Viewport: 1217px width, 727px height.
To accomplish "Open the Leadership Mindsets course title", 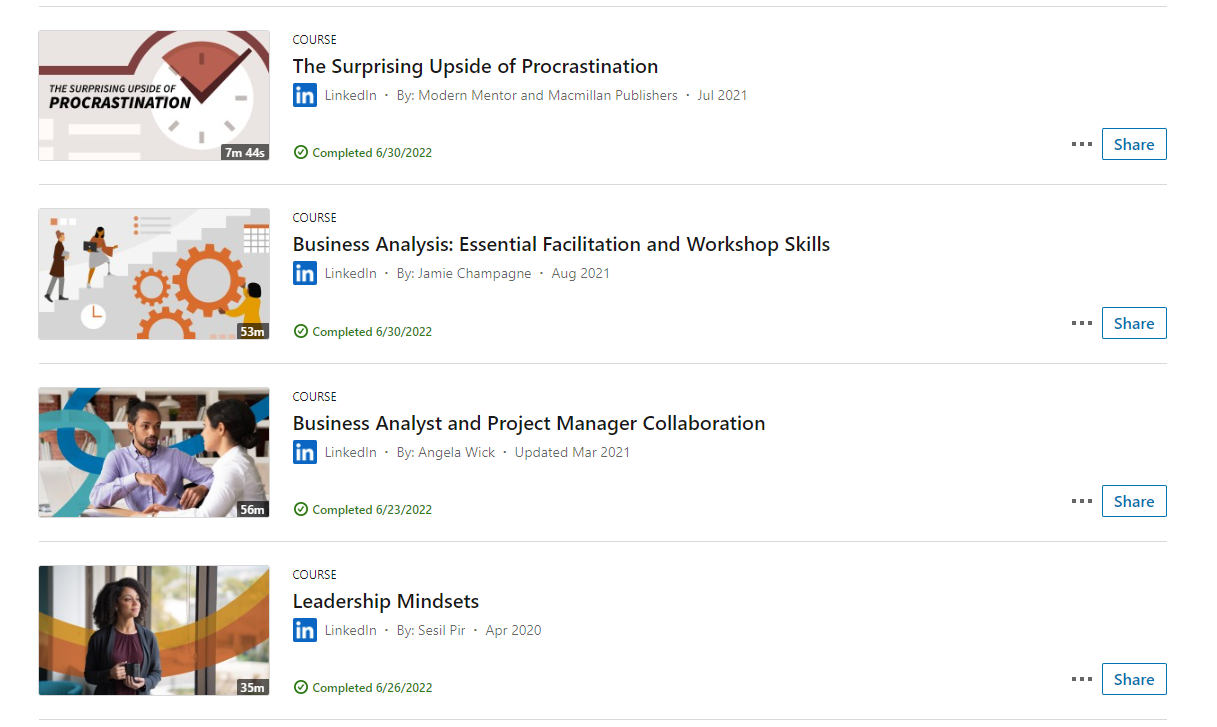I will click(x=385, y=601).
